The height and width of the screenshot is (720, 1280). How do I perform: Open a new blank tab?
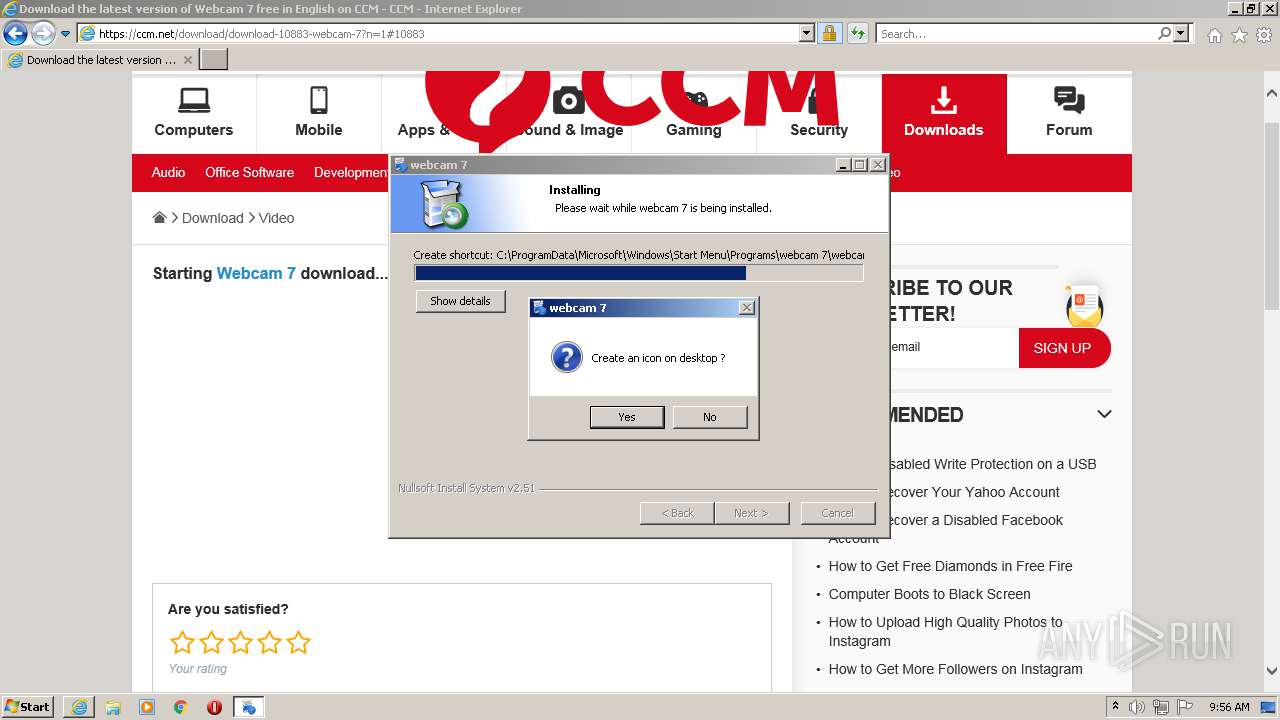click(214, 60)
